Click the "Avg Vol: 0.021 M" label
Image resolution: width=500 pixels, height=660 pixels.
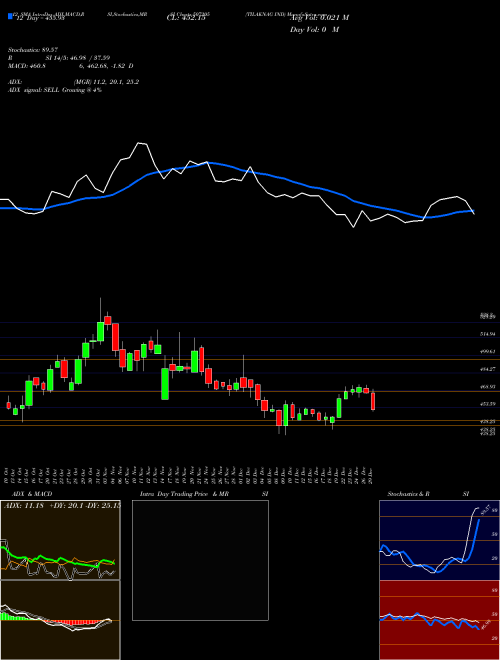pos(320,18)
